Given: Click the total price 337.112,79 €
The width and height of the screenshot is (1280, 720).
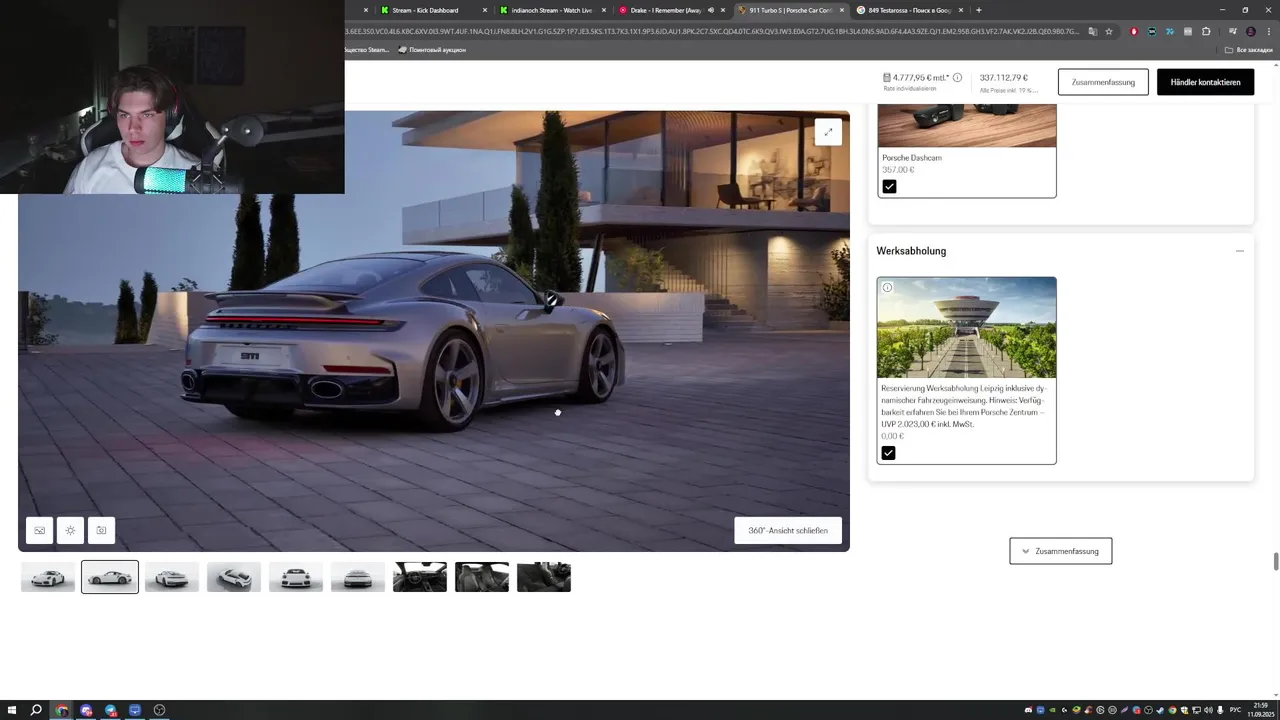Looking at the screenshot, I should point(1004,77).
